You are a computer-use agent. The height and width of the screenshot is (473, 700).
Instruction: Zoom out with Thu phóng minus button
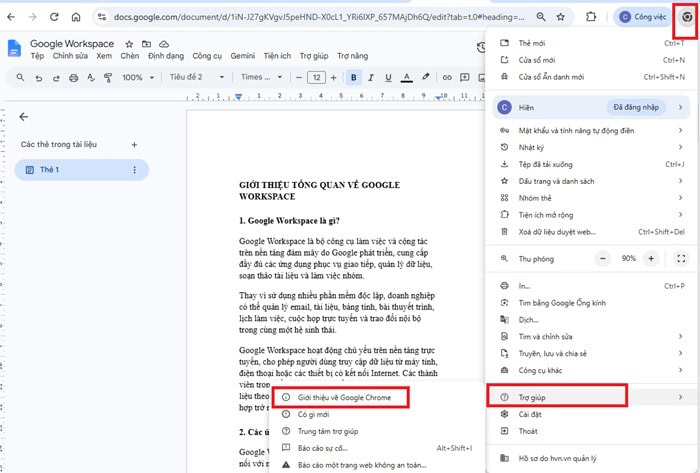point(603,259)
